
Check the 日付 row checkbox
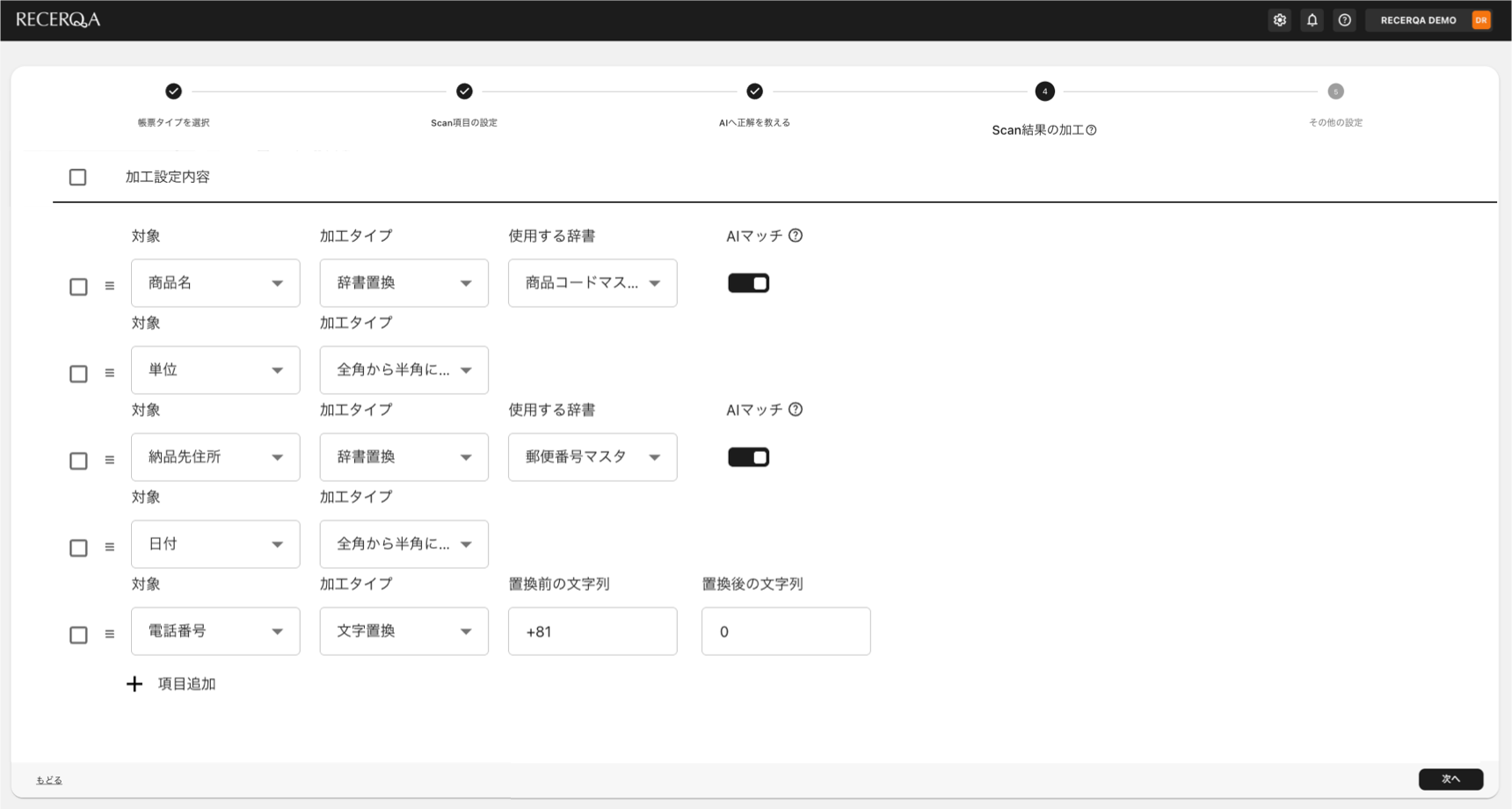[x=78, y=548]
